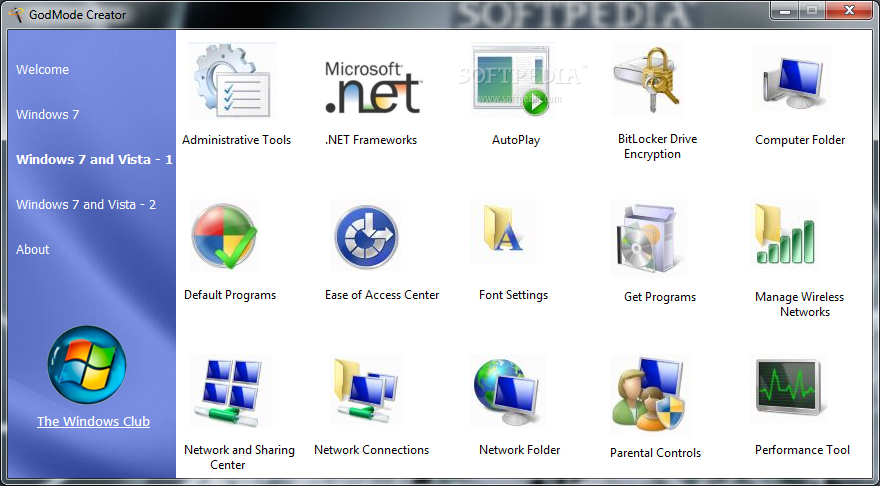Click the Administrative Tools label
This screenshot has width=880, height=486.
237,140
